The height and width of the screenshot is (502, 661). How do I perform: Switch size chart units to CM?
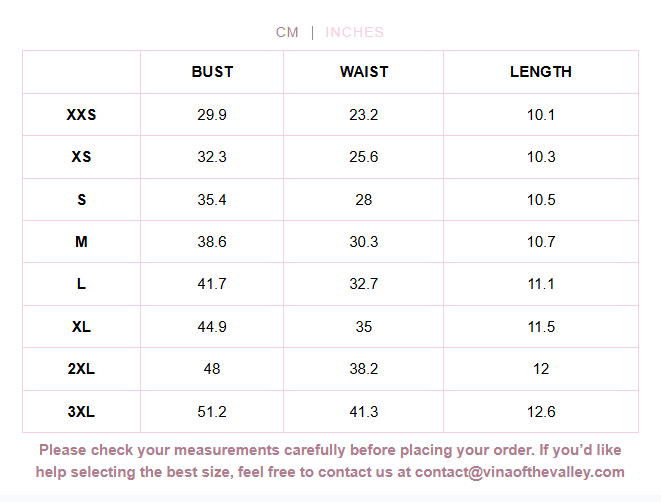(287, 32)
